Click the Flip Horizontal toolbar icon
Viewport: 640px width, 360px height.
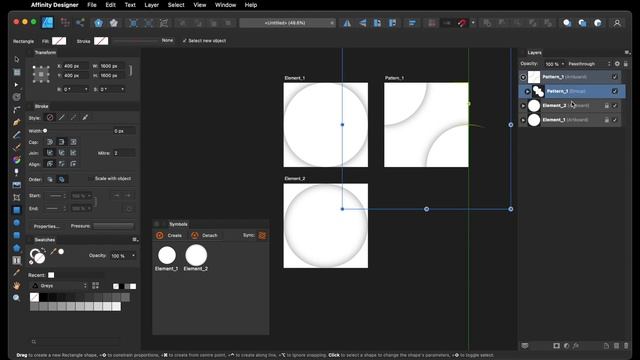point(347,23)
